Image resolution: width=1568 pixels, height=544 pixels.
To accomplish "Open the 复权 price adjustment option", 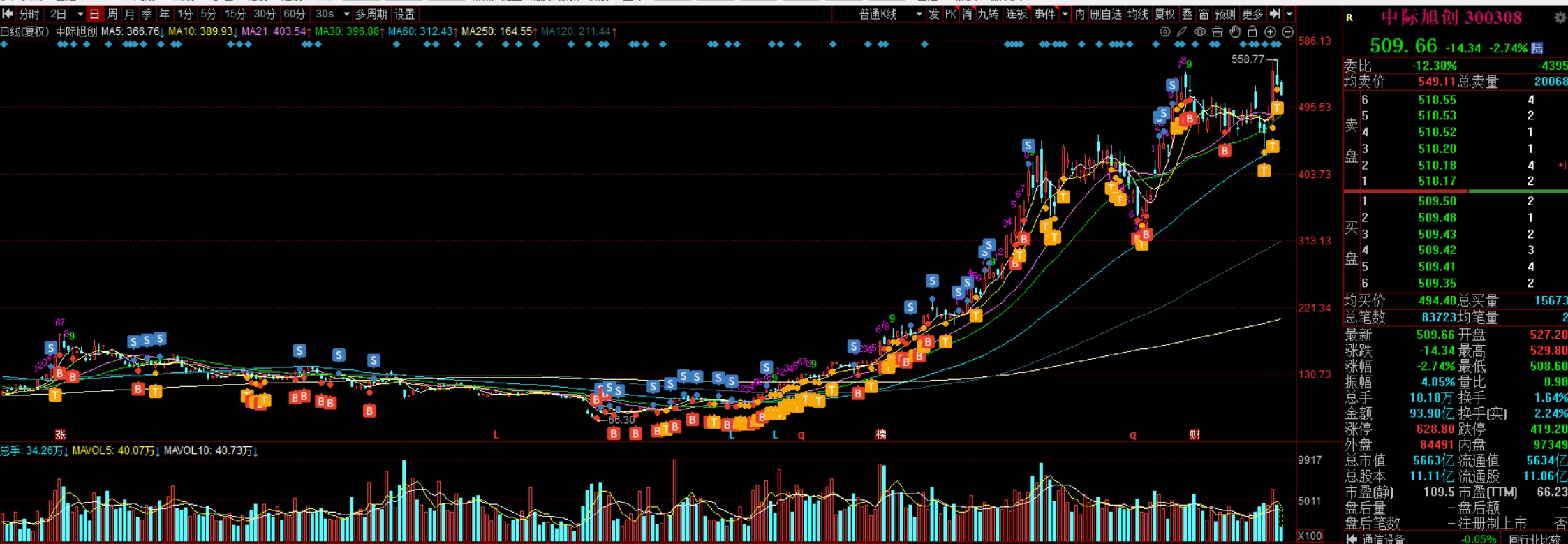I will 1164,14.
